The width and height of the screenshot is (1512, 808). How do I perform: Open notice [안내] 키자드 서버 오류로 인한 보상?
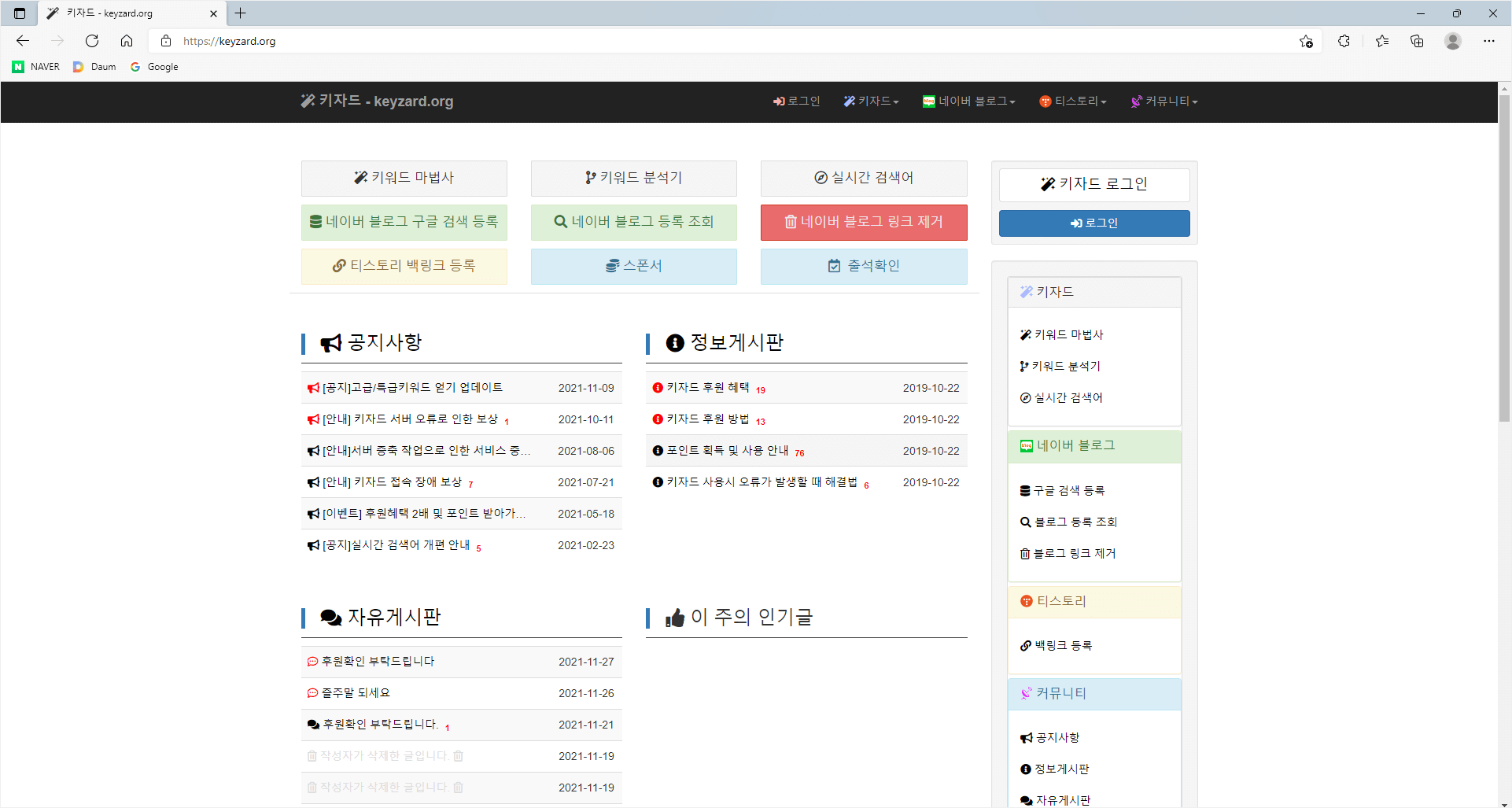point(410,419)
